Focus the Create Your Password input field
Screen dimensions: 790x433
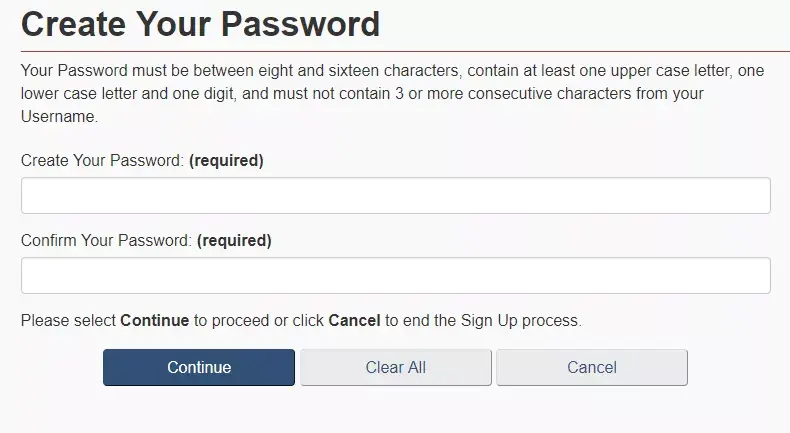(395, 196)
